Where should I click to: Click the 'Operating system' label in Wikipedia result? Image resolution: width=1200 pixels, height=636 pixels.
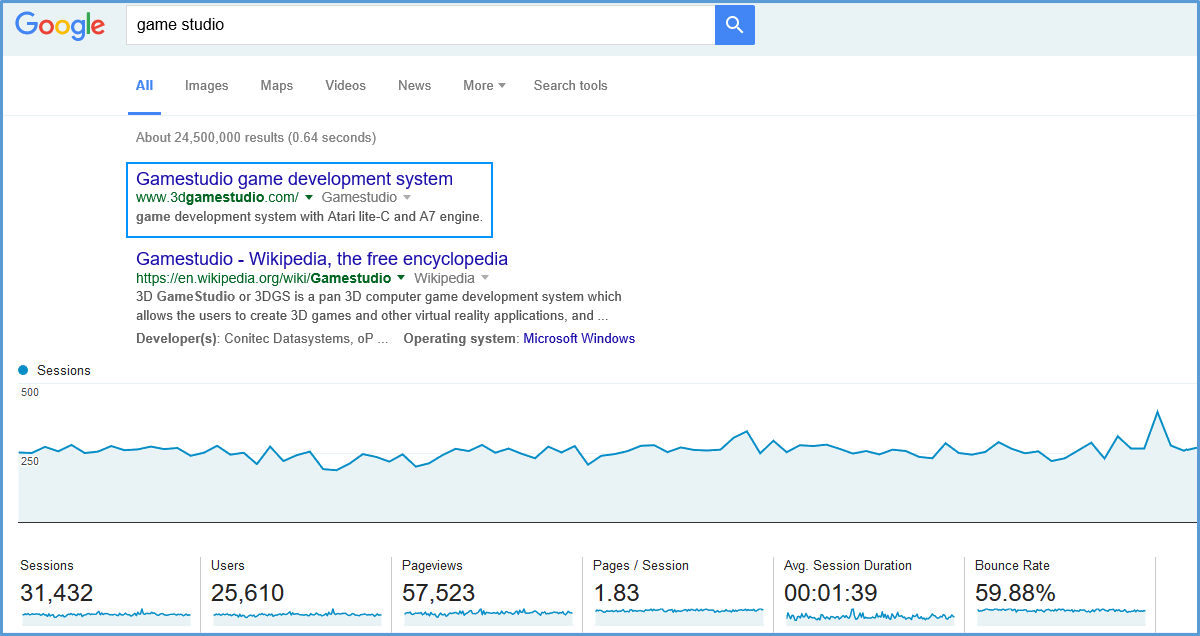point(460,339)
